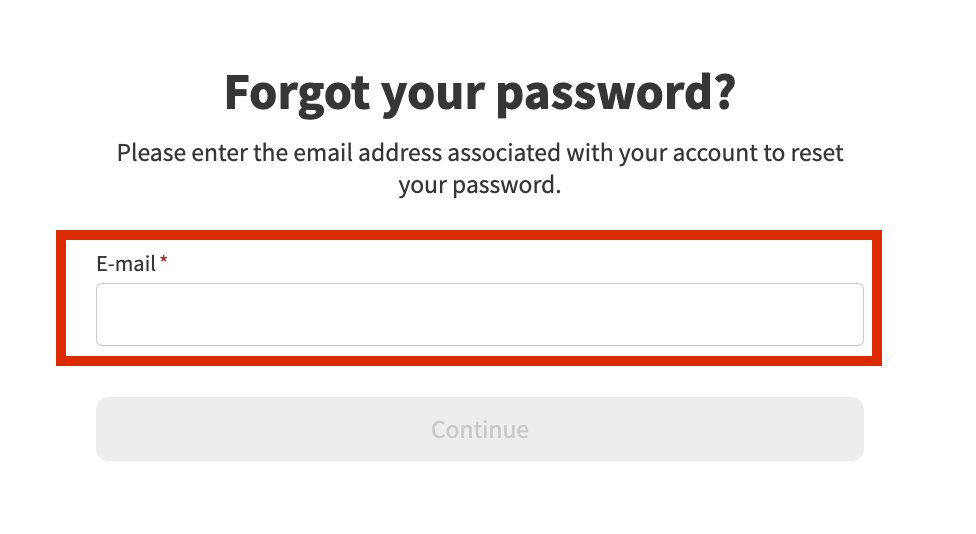This screenshot has height=534, width=976.
Task: Click the "E-mail" text above the input
Action: (126, 264)
